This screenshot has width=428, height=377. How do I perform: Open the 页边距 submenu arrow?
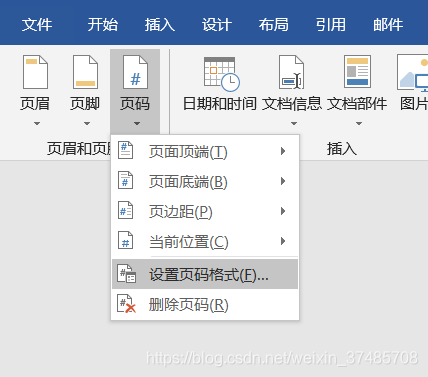pos(283,211)
